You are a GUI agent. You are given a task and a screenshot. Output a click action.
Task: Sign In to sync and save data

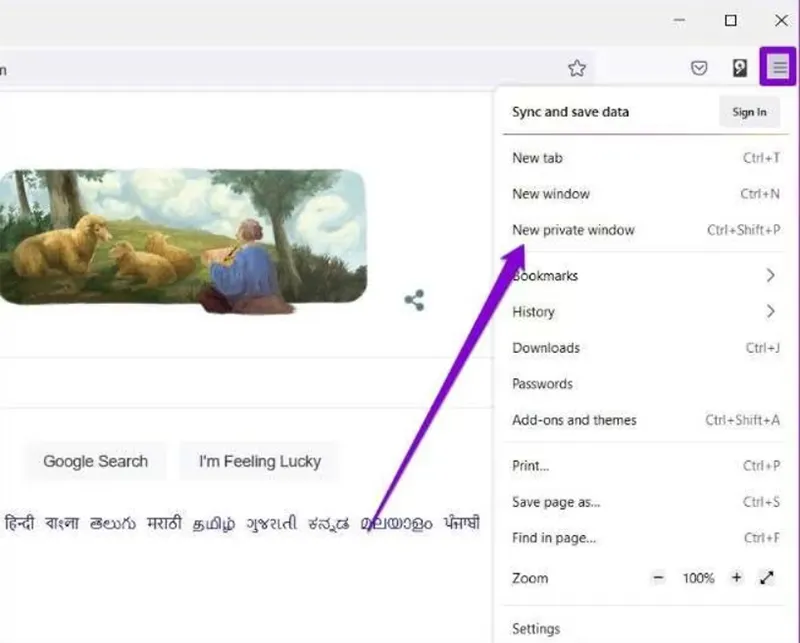click(749, 112)
